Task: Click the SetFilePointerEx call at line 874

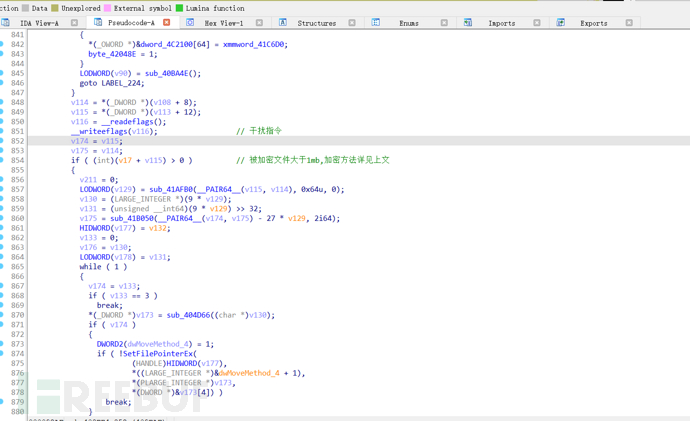Action: [156, 353]
